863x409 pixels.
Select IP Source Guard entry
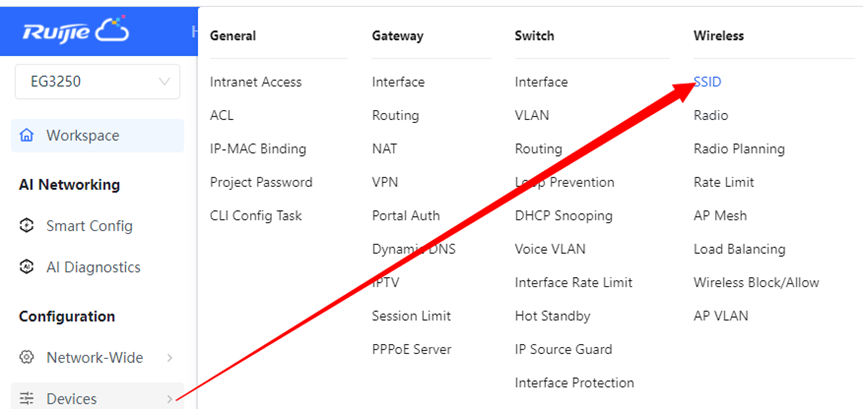563,350
